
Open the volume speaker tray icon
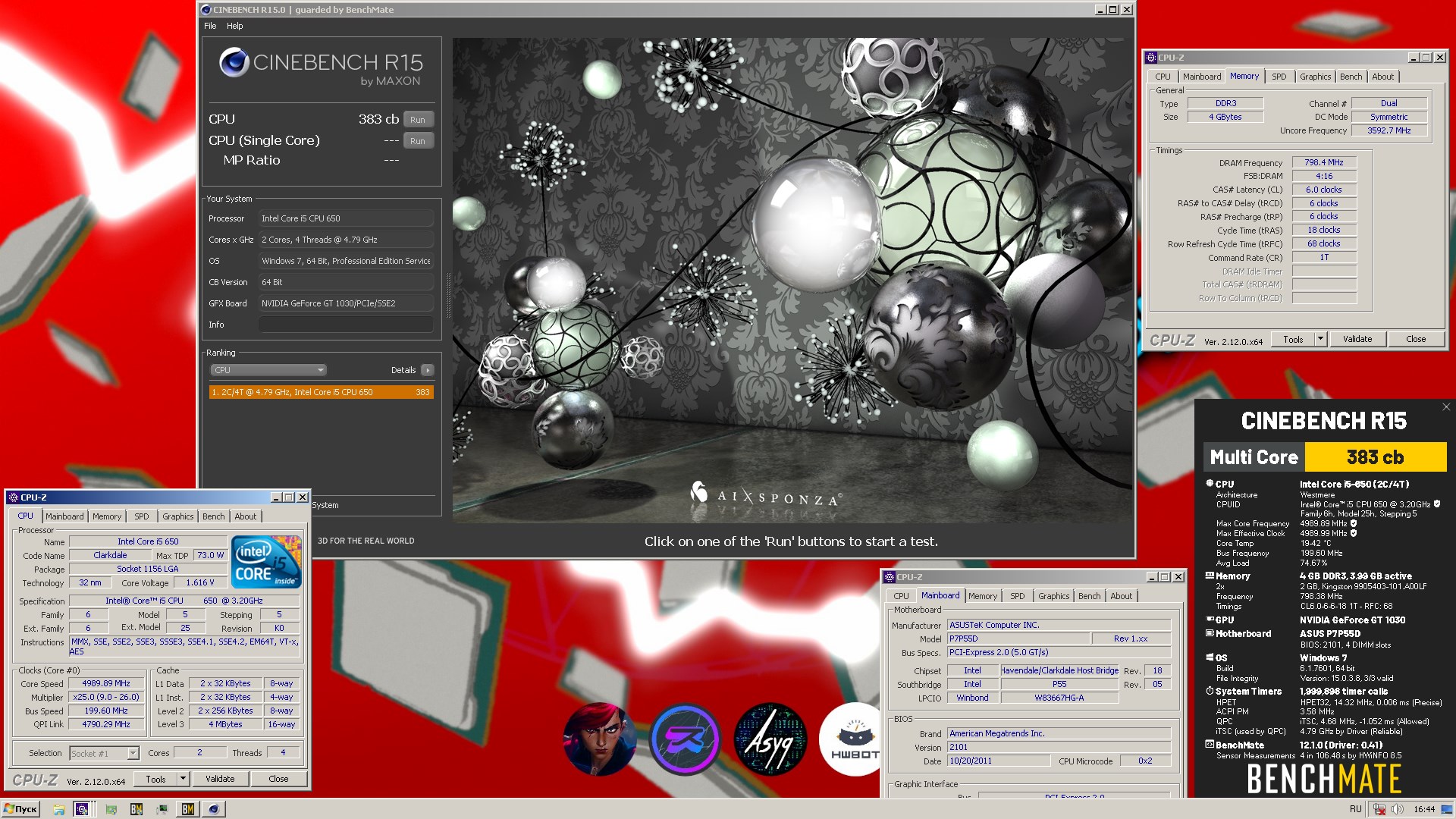(x=1397, y=809)
